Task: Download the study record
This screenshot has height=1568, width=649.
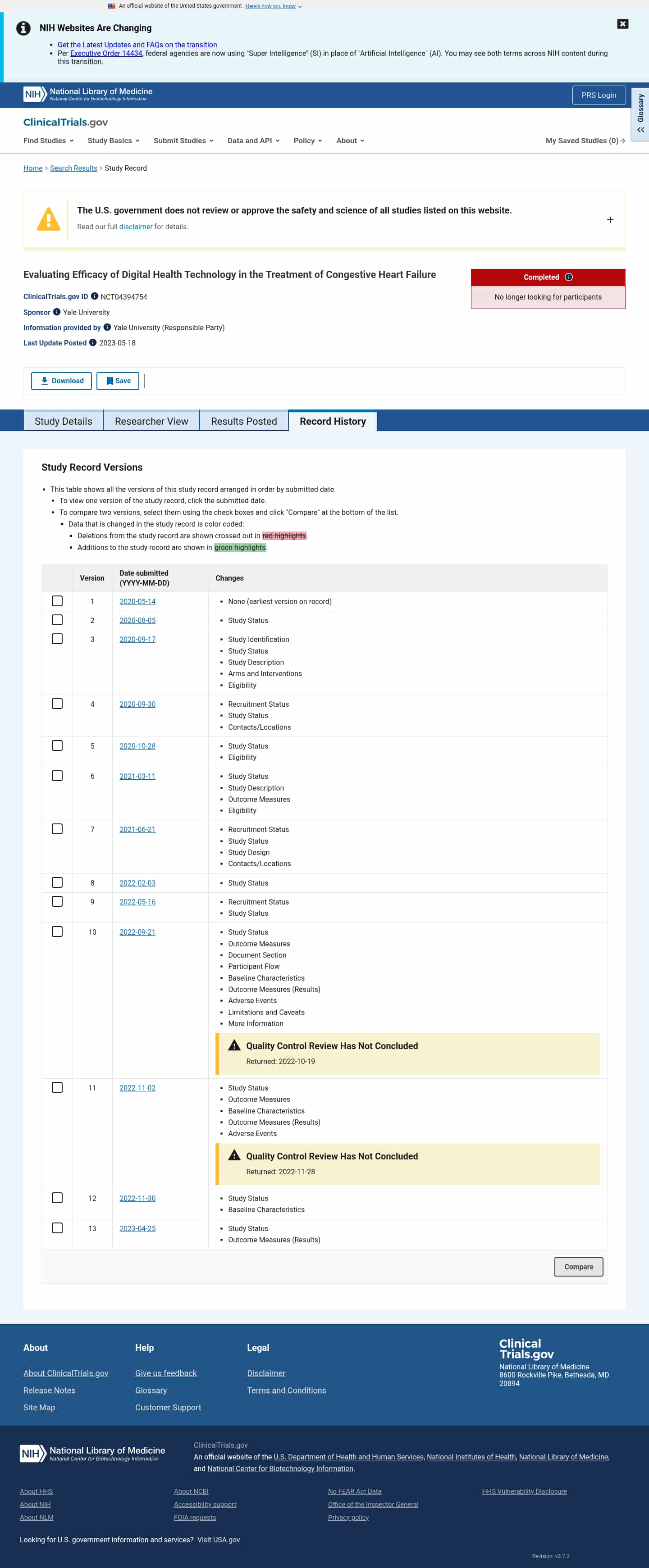Action: coord(61,381)
